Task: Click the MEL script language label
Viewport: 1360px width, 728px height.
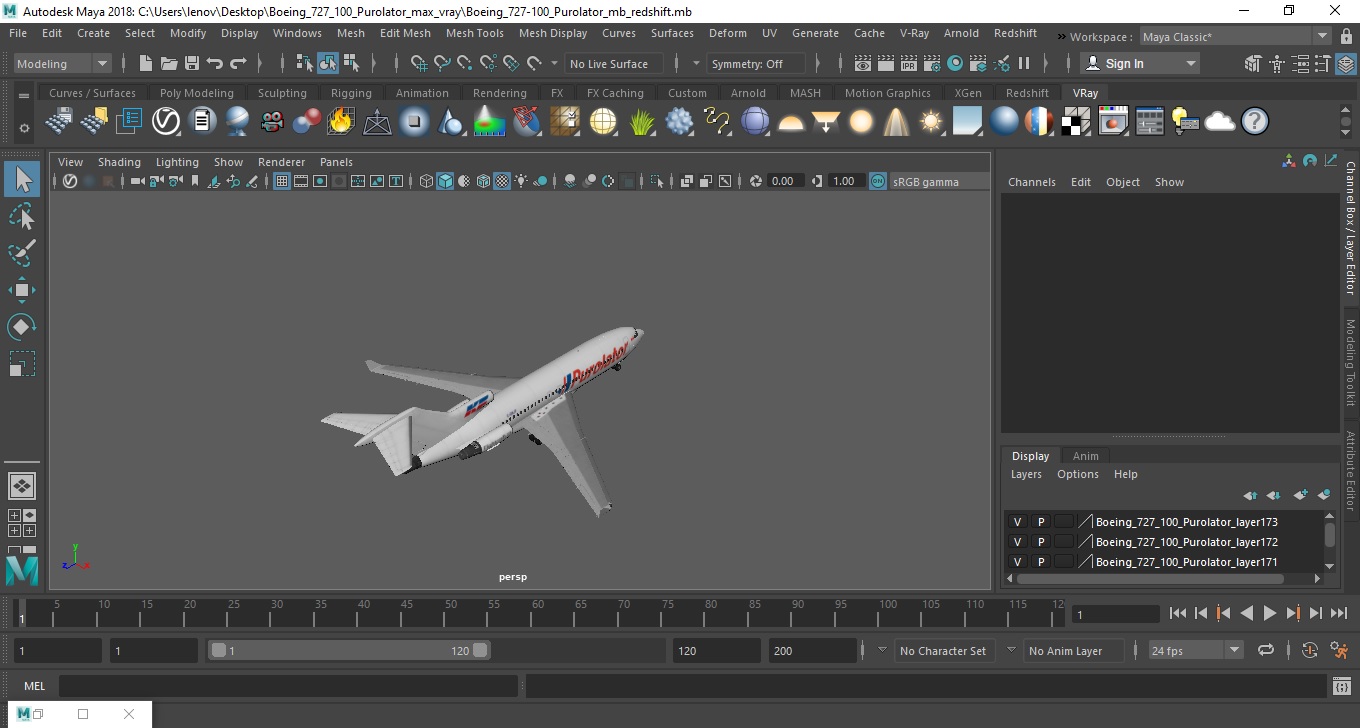Action: pyautogui.click(x=34, y=686)
